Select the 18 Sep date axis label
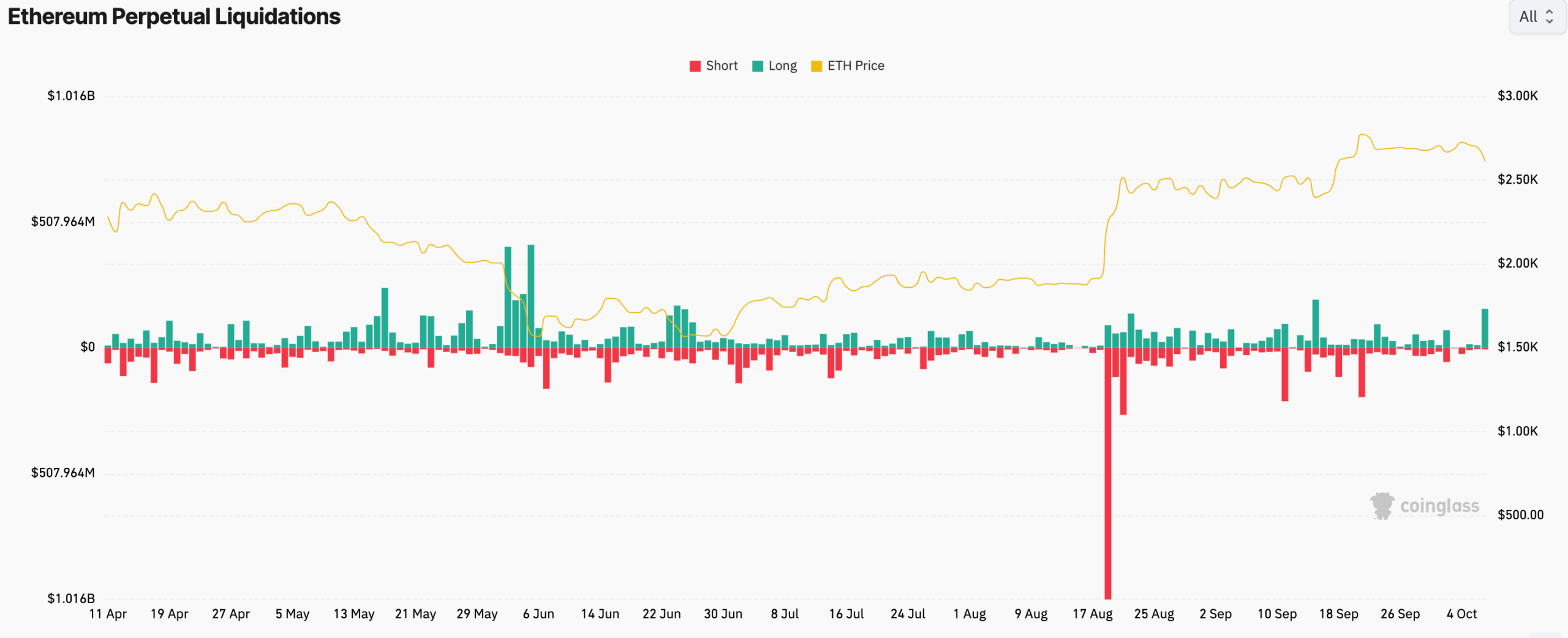The height and width of the screenshot is (638, 1568). click(x=1338, y=614)
